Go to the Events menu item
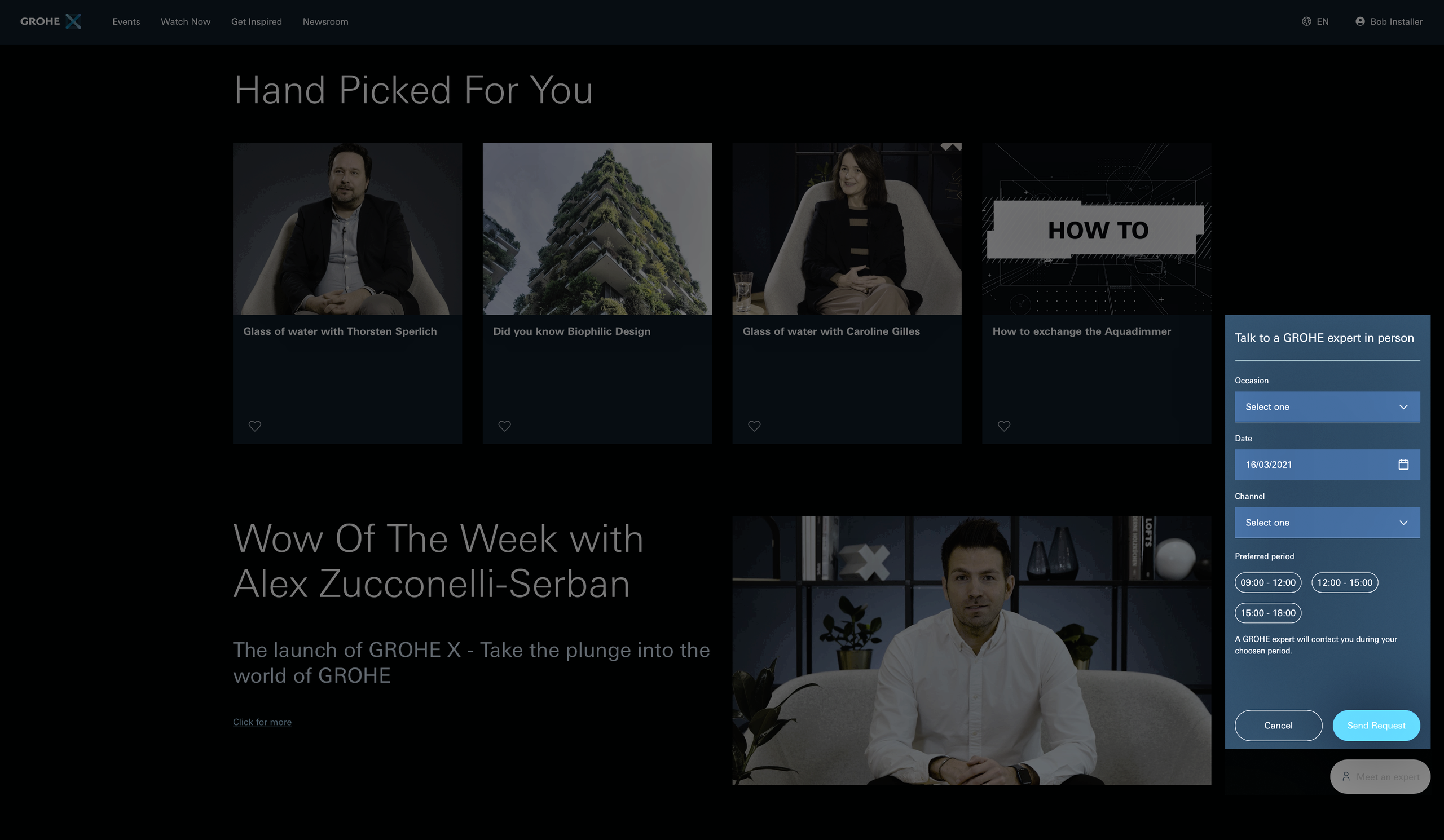The image size is (1444, 840). (x=126, y=21)
